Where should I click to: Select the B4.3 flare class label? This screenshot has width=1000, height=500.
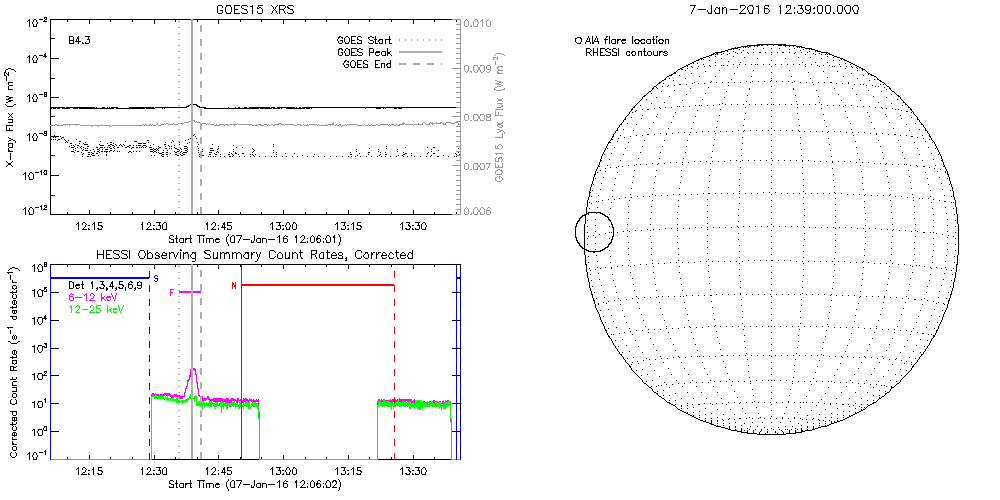[80, 39]
